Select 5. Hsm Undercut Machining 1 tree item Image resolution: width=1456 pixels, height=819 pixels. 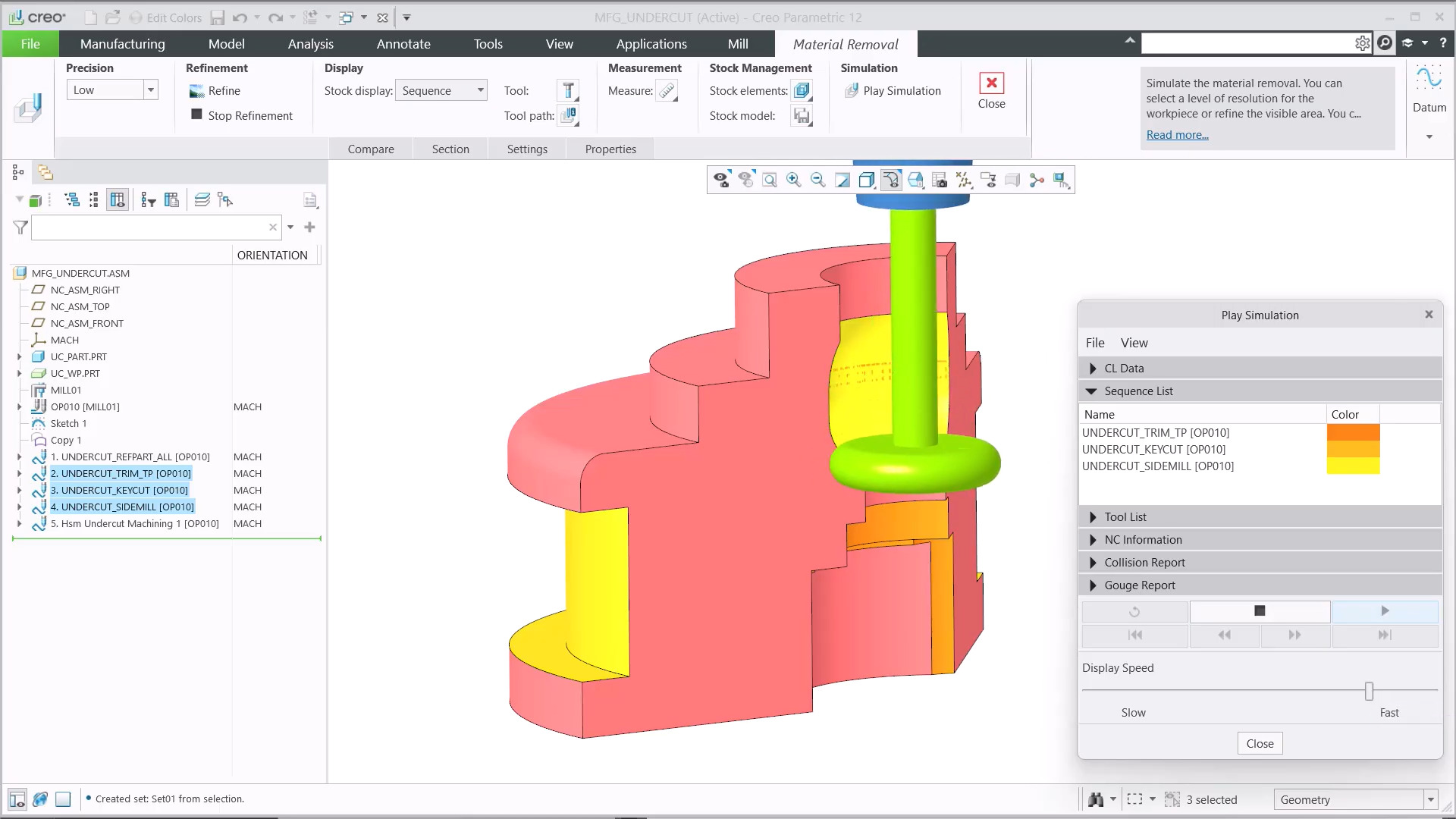pos(134,524)
